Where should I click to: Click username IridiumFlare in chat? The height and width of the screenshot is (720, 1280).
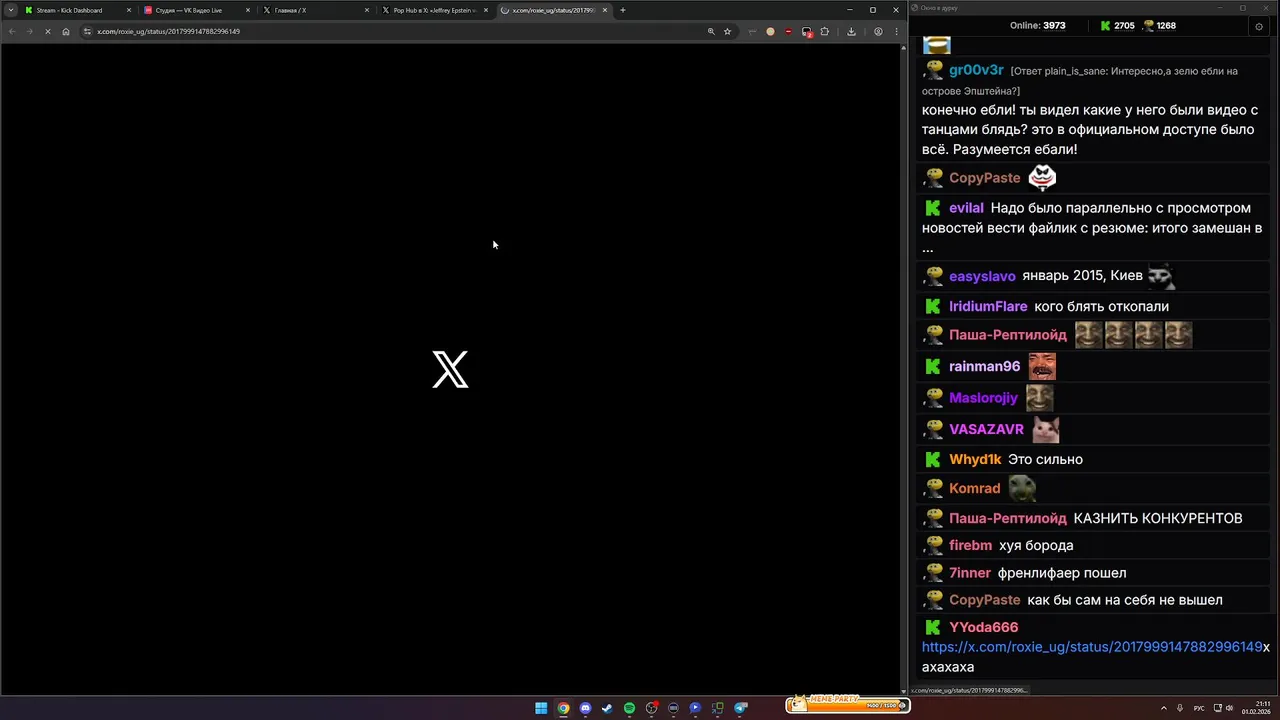click(x=988, y=306)
